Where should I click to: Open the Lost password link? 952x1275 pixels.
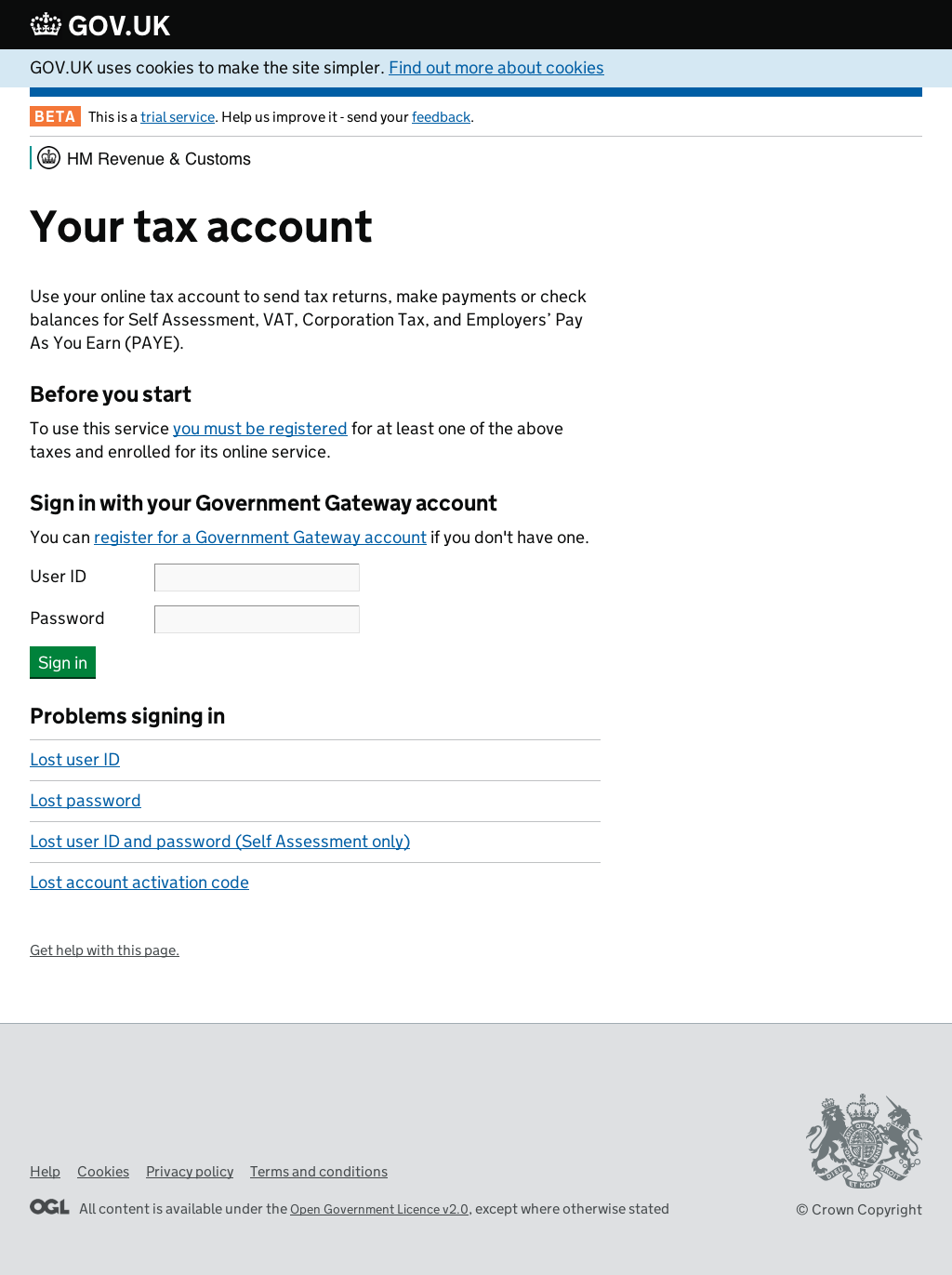click(85, 801)
